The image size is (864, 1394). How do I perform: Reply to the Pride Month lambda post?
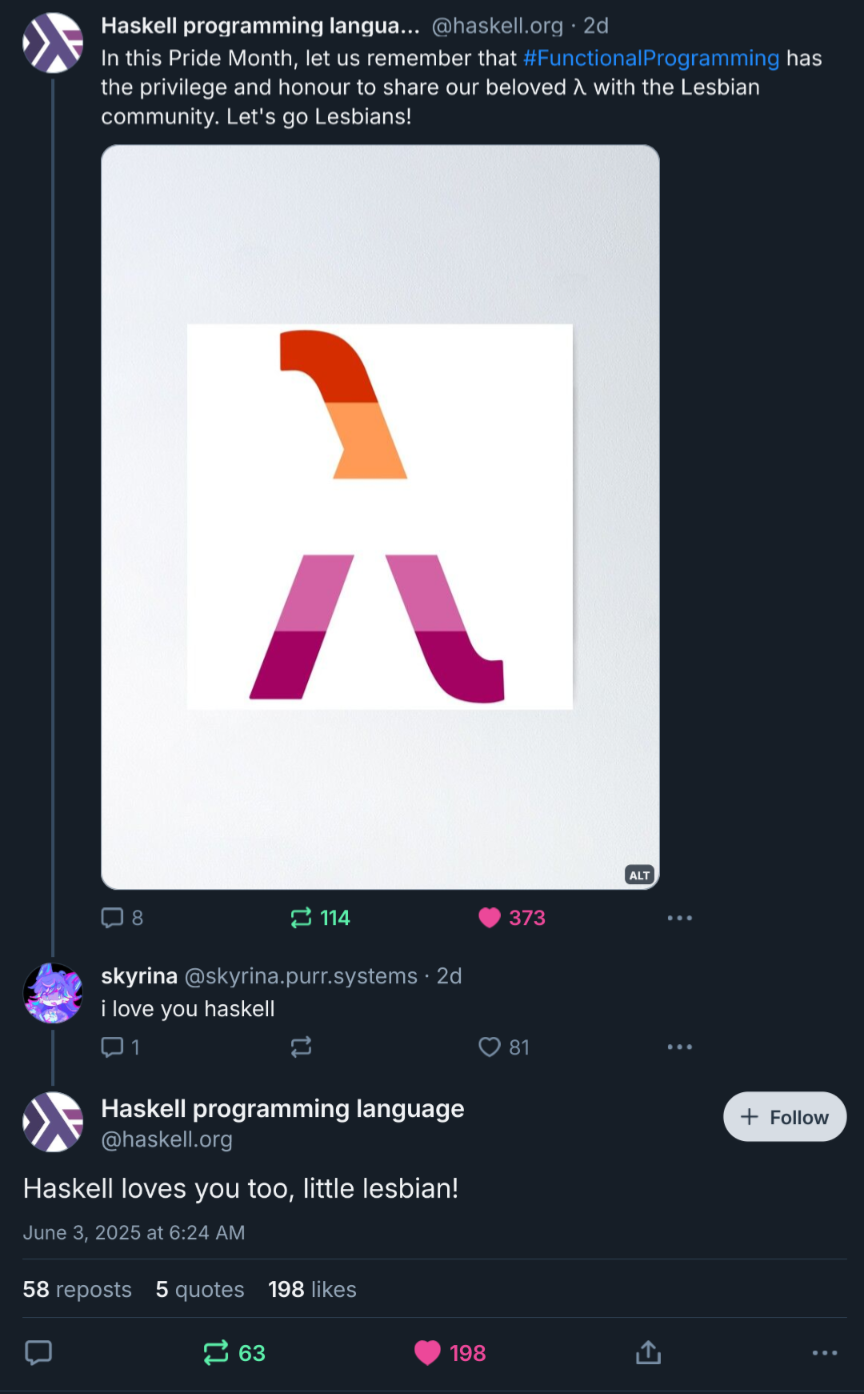click(x=112, y=918)
